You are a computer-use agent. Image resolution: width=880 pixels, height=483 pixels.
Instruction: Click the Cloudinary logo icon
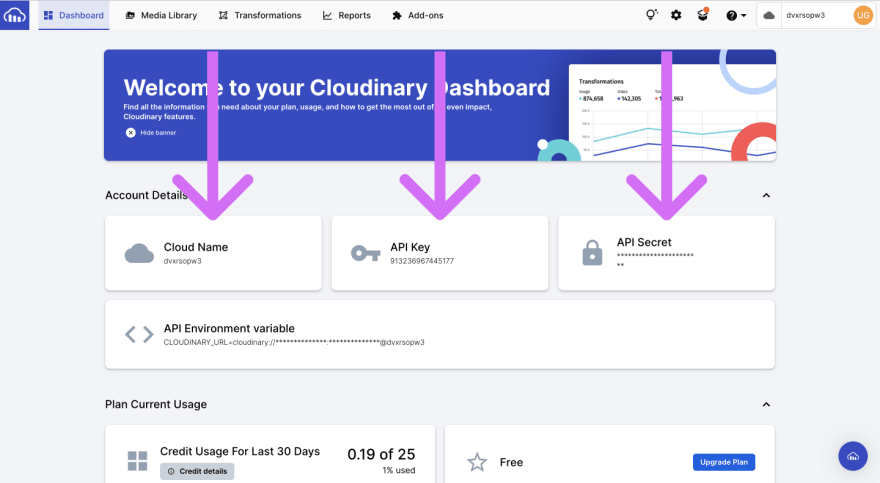(x=15, y=15)
